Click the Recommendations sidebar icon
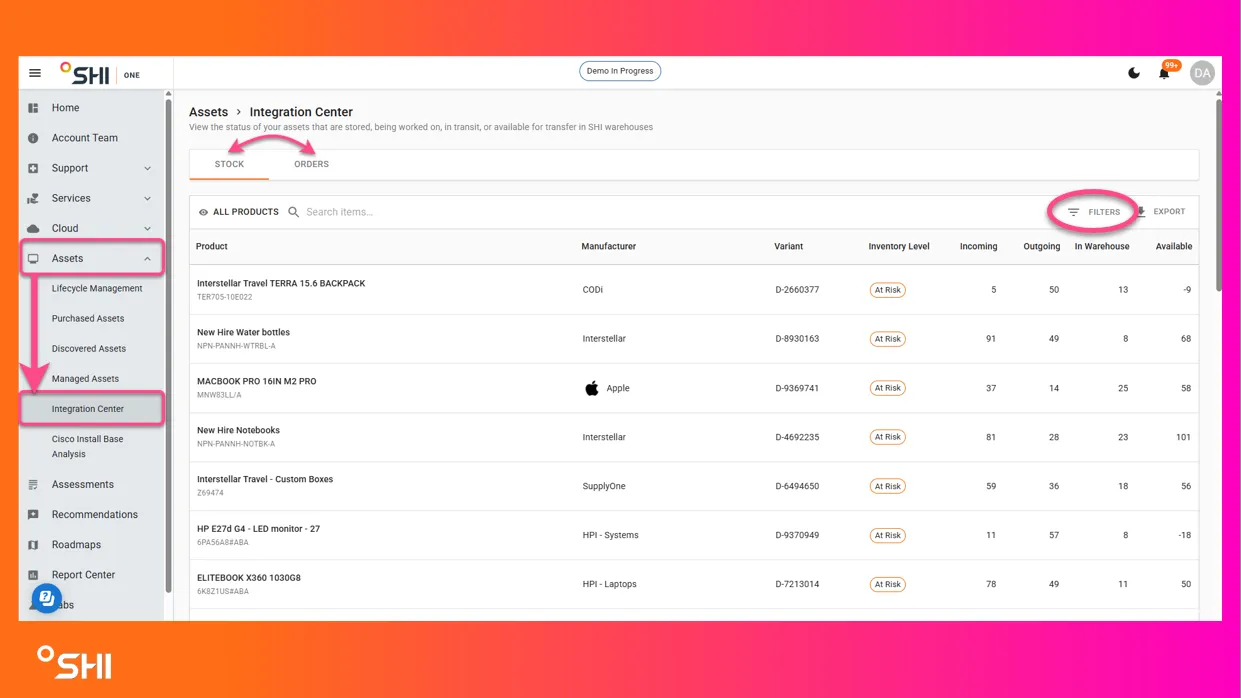This screenshot has width=1241, height=698. [x=33, y=514]
